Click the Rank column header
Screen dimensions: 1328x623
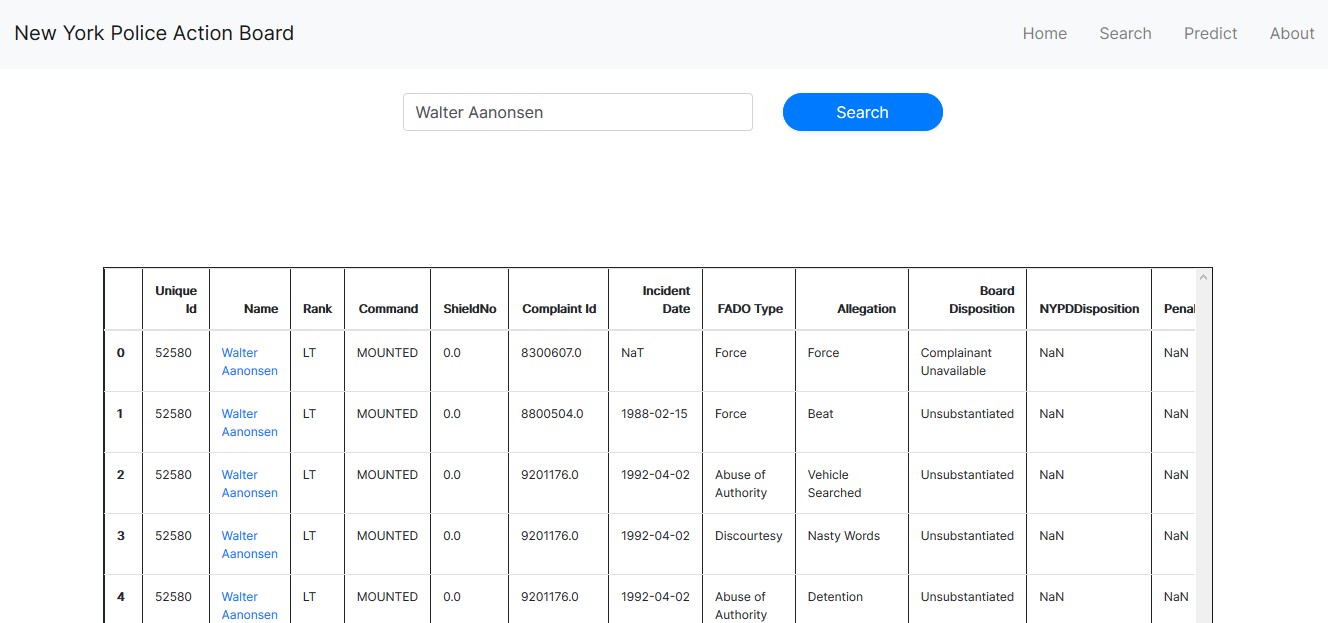pos(317,299)
